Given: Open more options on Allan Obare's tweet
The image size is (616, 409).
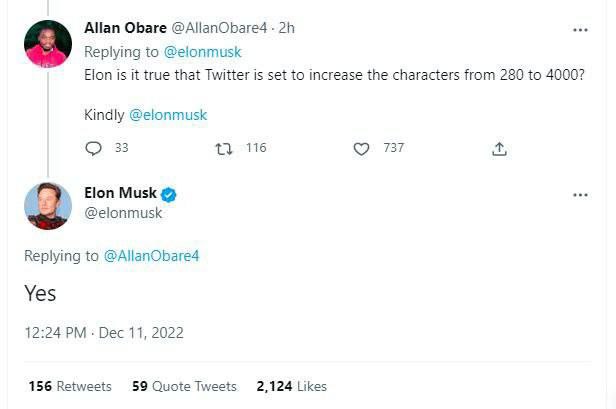Looking at the screenshot, I should tap(580, 30).
